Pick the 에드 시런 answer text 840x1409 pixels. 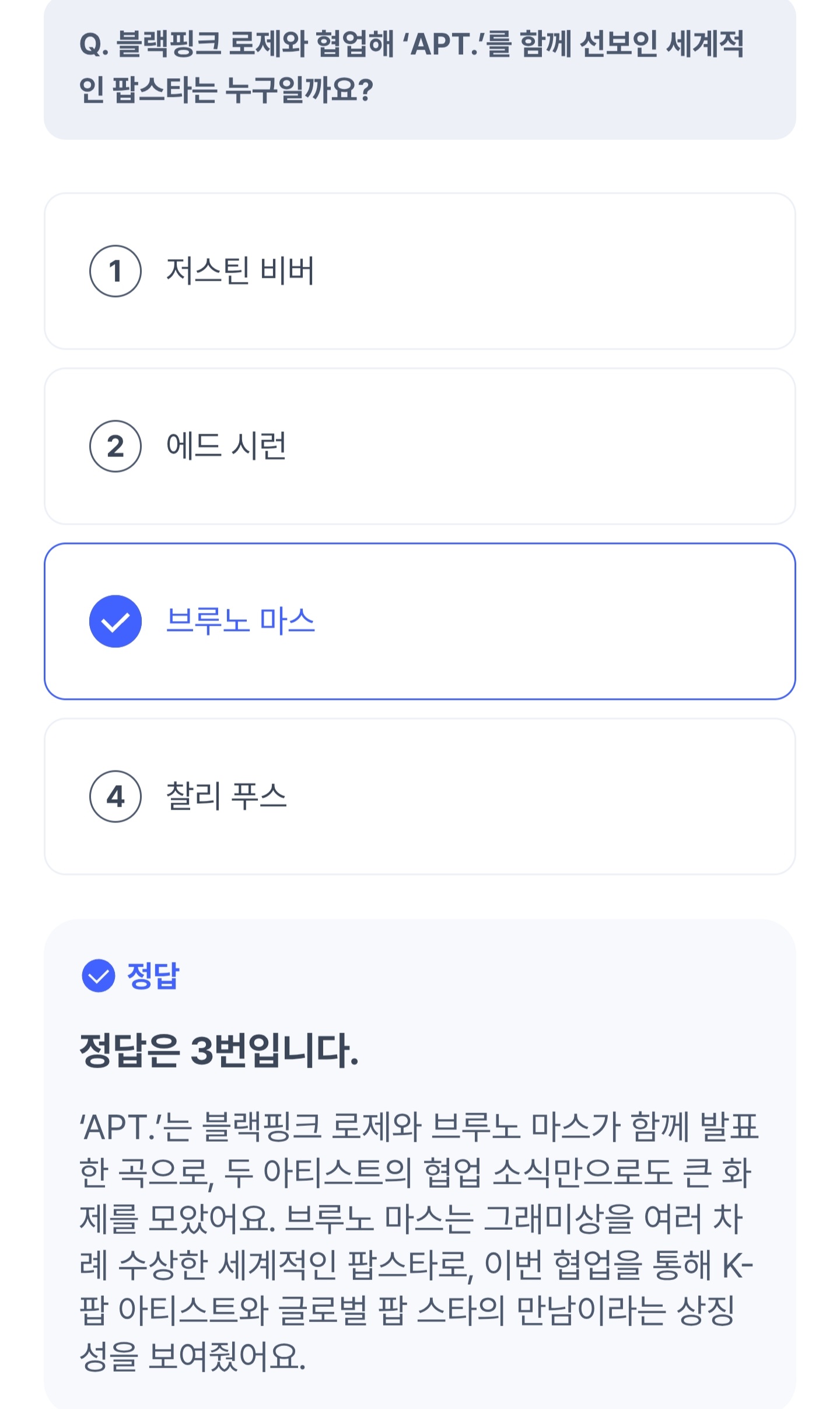click(x=226, y=446)
